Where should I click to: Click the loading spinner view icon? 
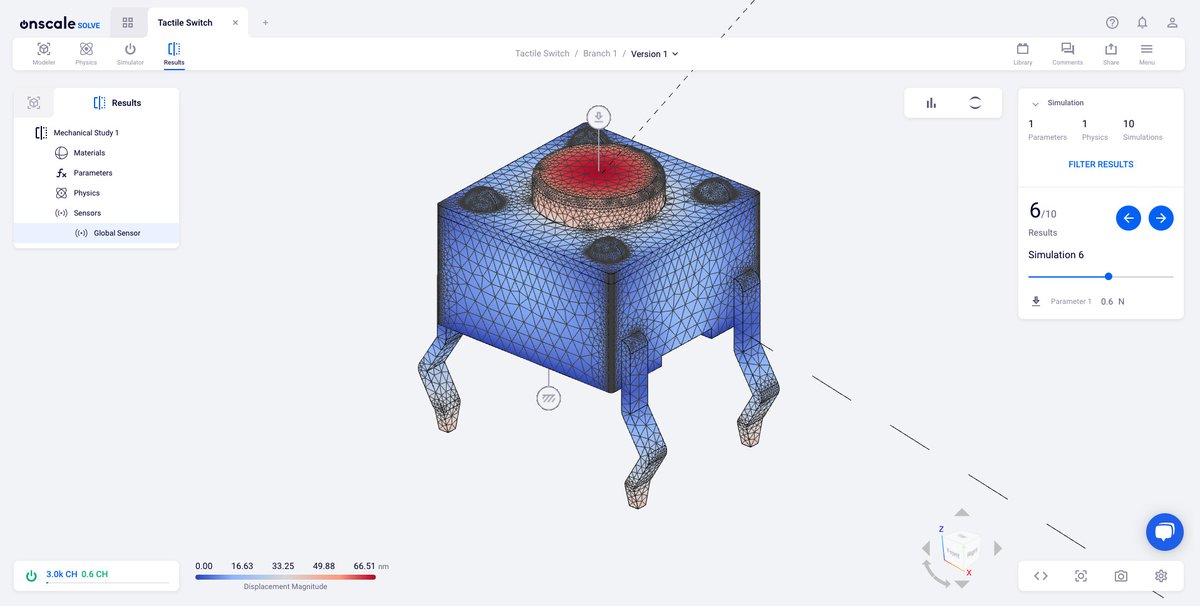975,103
